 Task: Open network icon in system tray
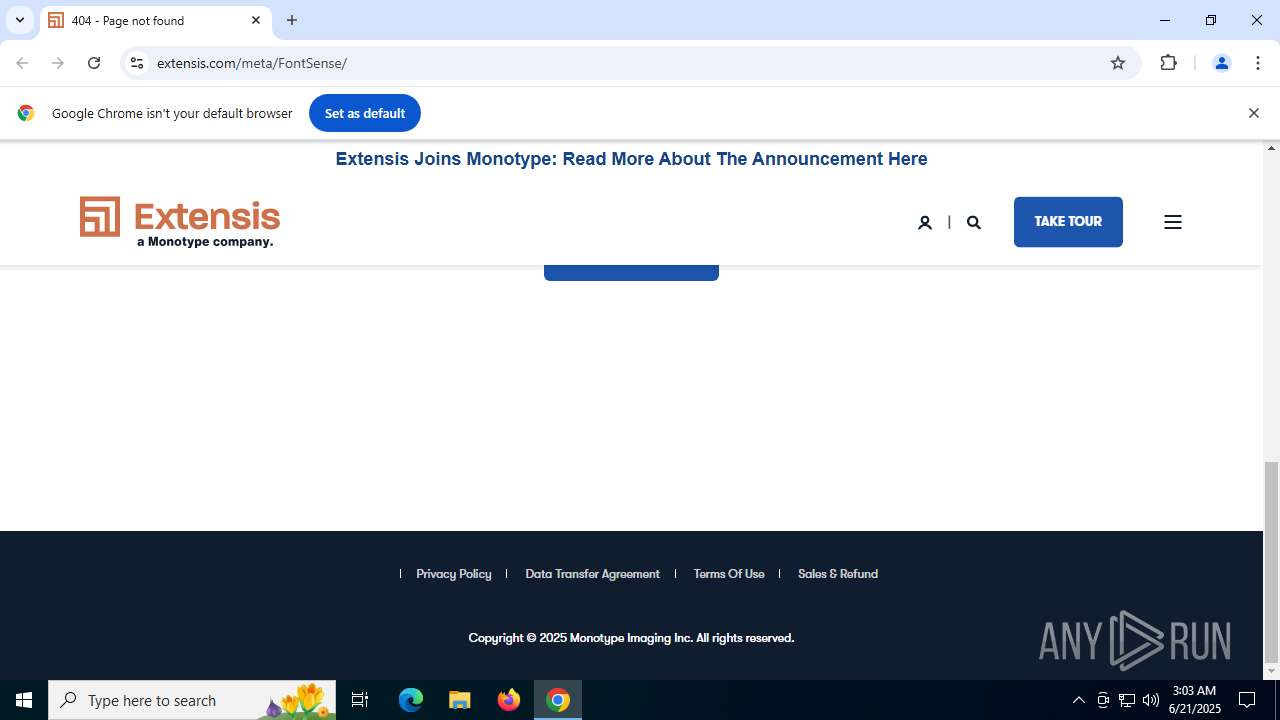pyautogui.click(x=1127, y=700)
